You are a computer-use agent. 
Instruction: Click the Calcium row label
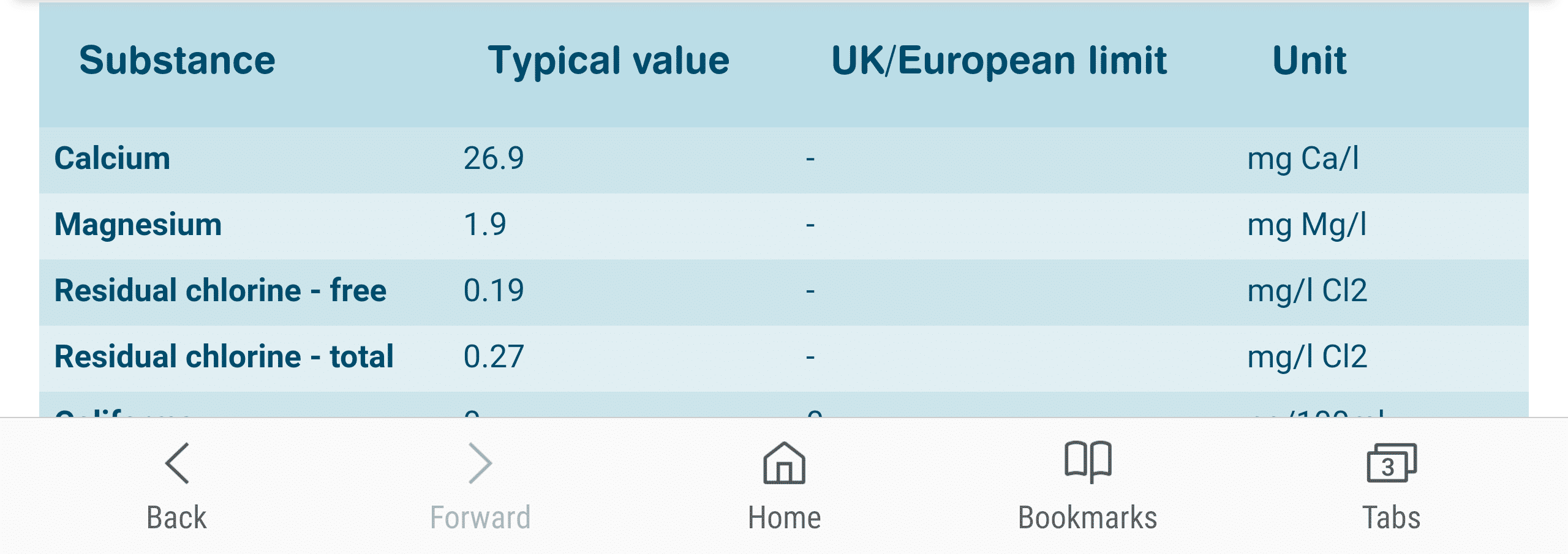[112, 159]
